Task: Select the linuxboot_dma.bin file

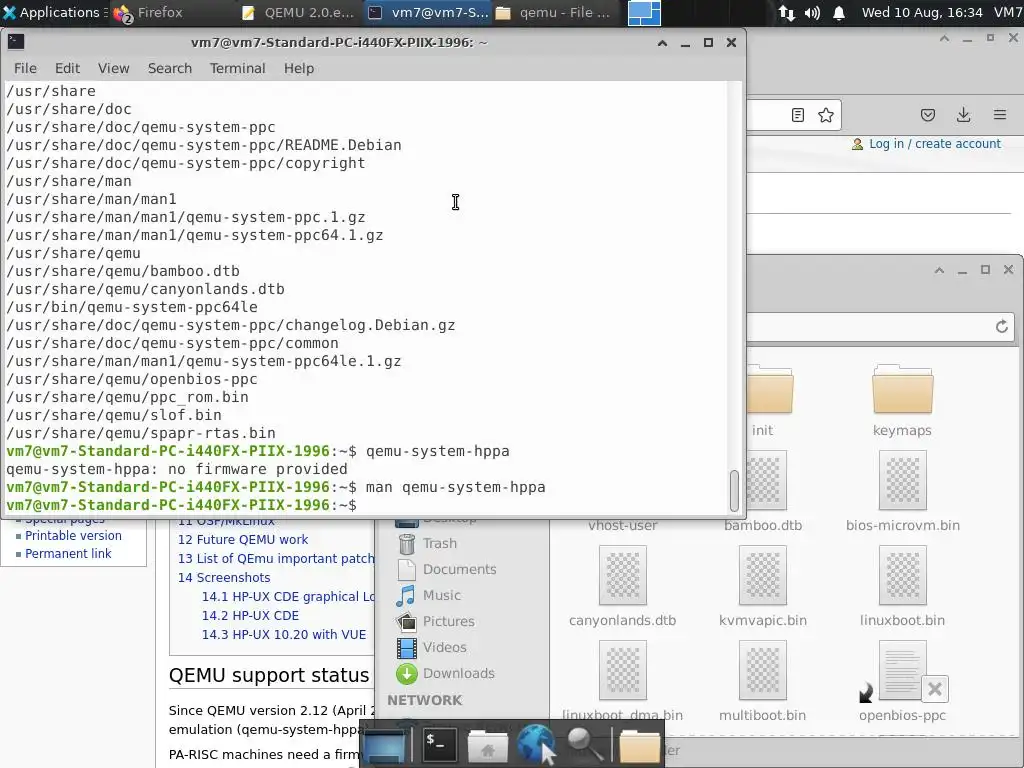Action: (622, 681)
